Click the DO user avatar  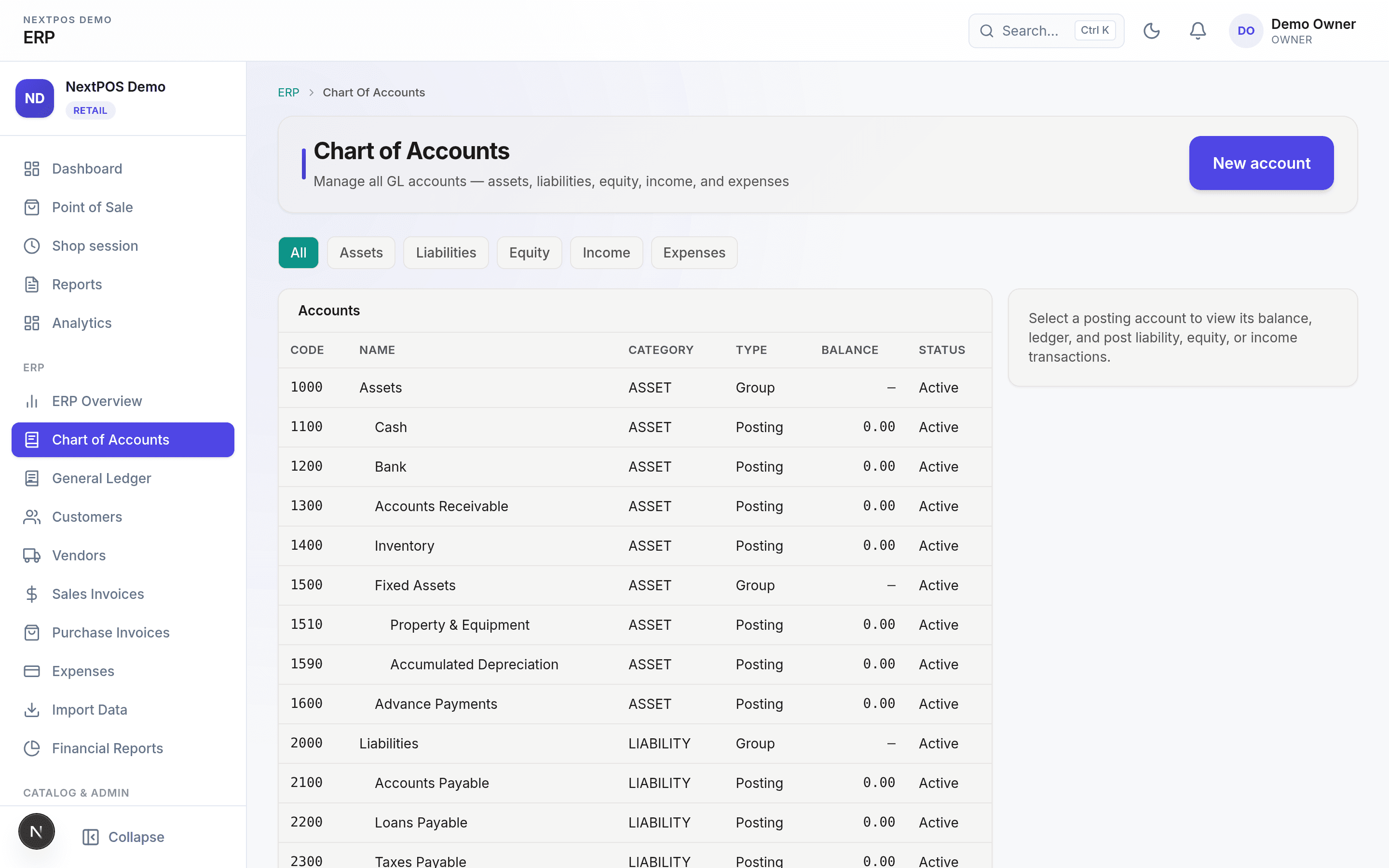click(1245, 31)
